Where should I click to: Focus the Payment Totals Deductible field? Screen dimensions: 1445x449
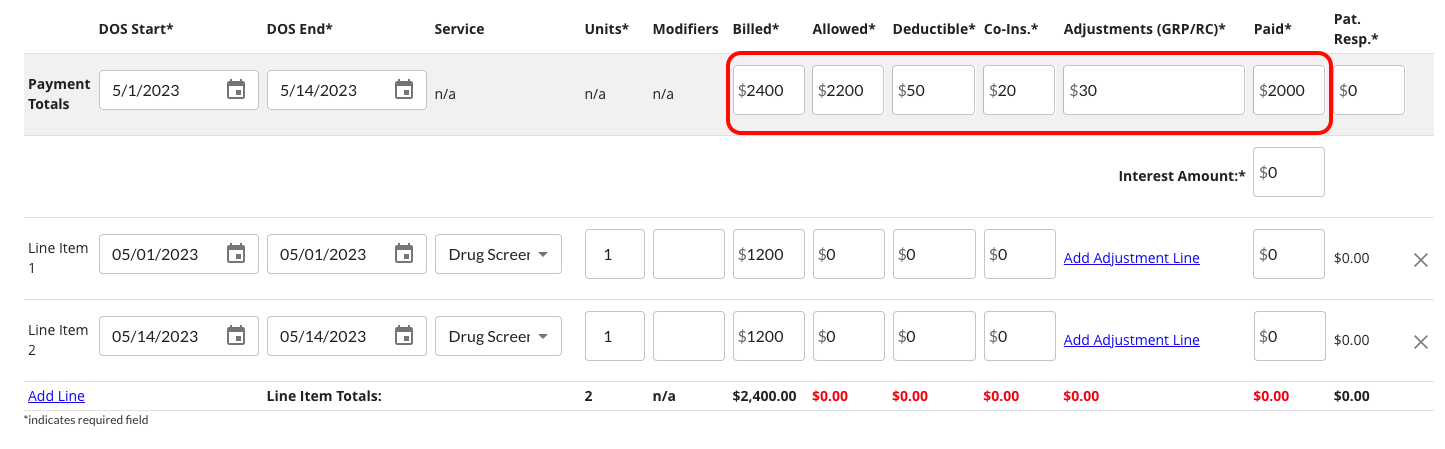point(933,90)
